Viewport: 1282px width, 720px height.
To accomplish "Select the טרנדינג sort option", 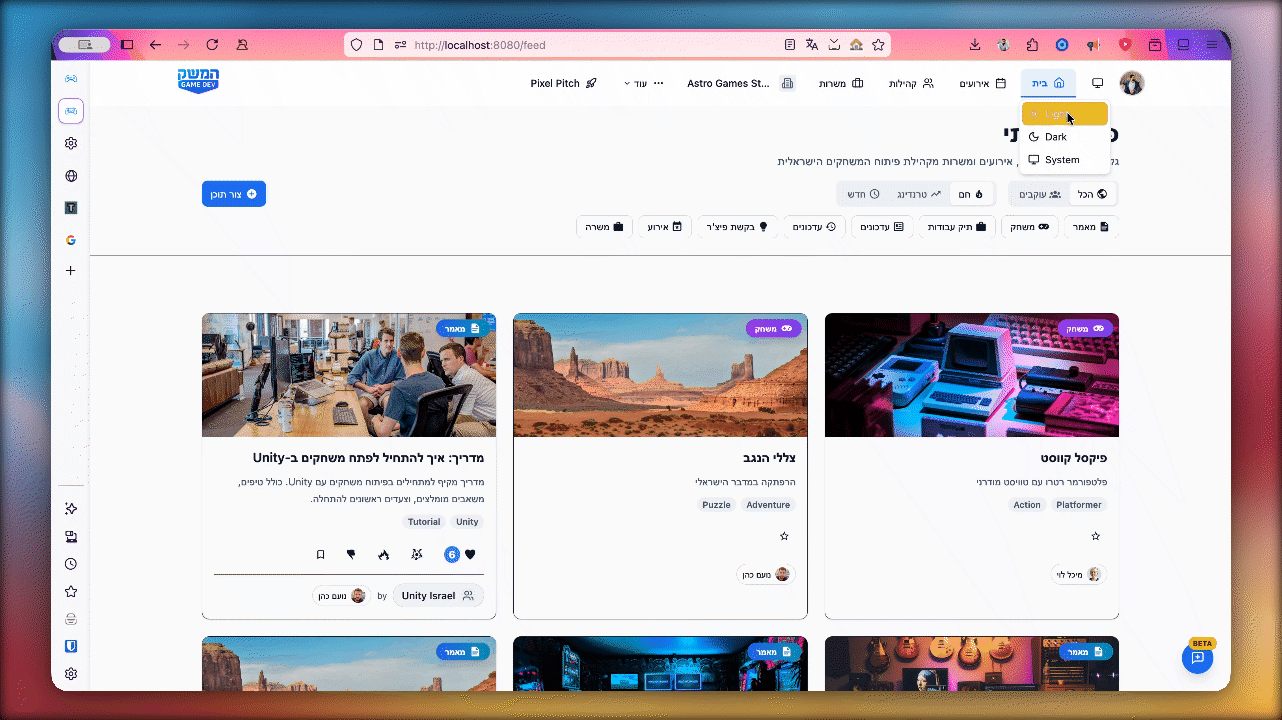I will [x=918, y=194].
